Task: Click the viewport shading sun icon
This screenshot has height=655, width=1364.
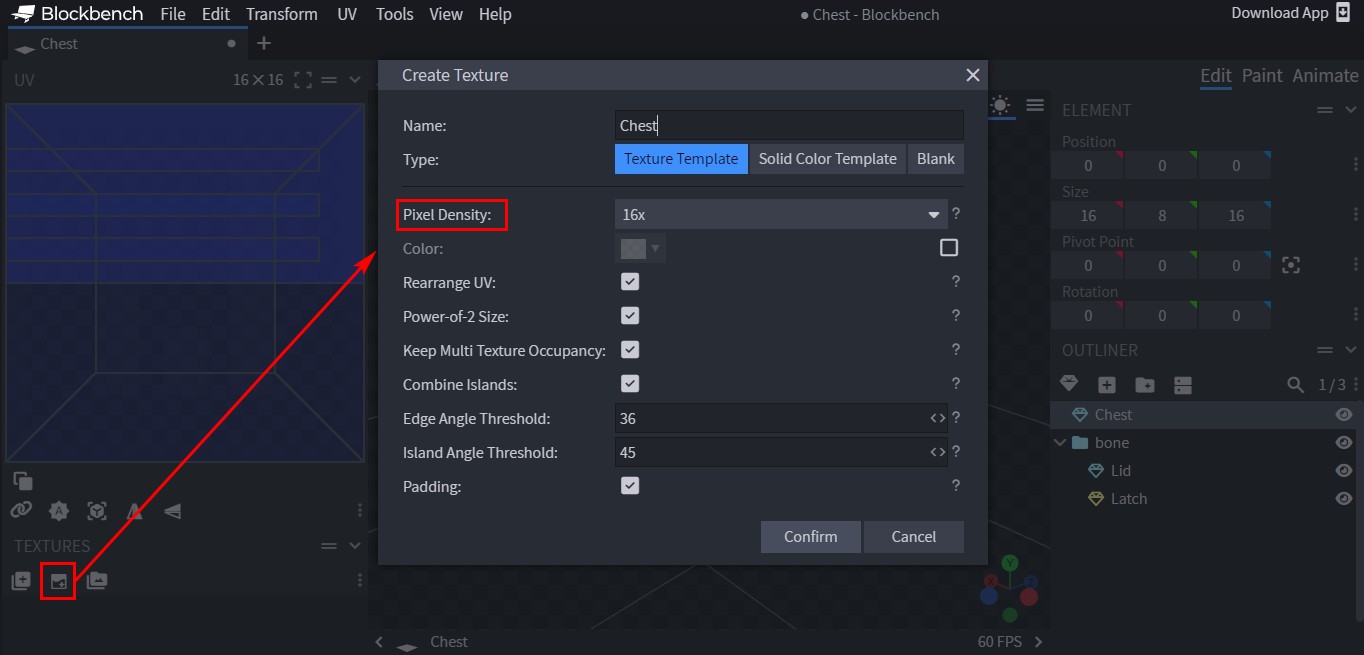Action: click(1000, 105)
